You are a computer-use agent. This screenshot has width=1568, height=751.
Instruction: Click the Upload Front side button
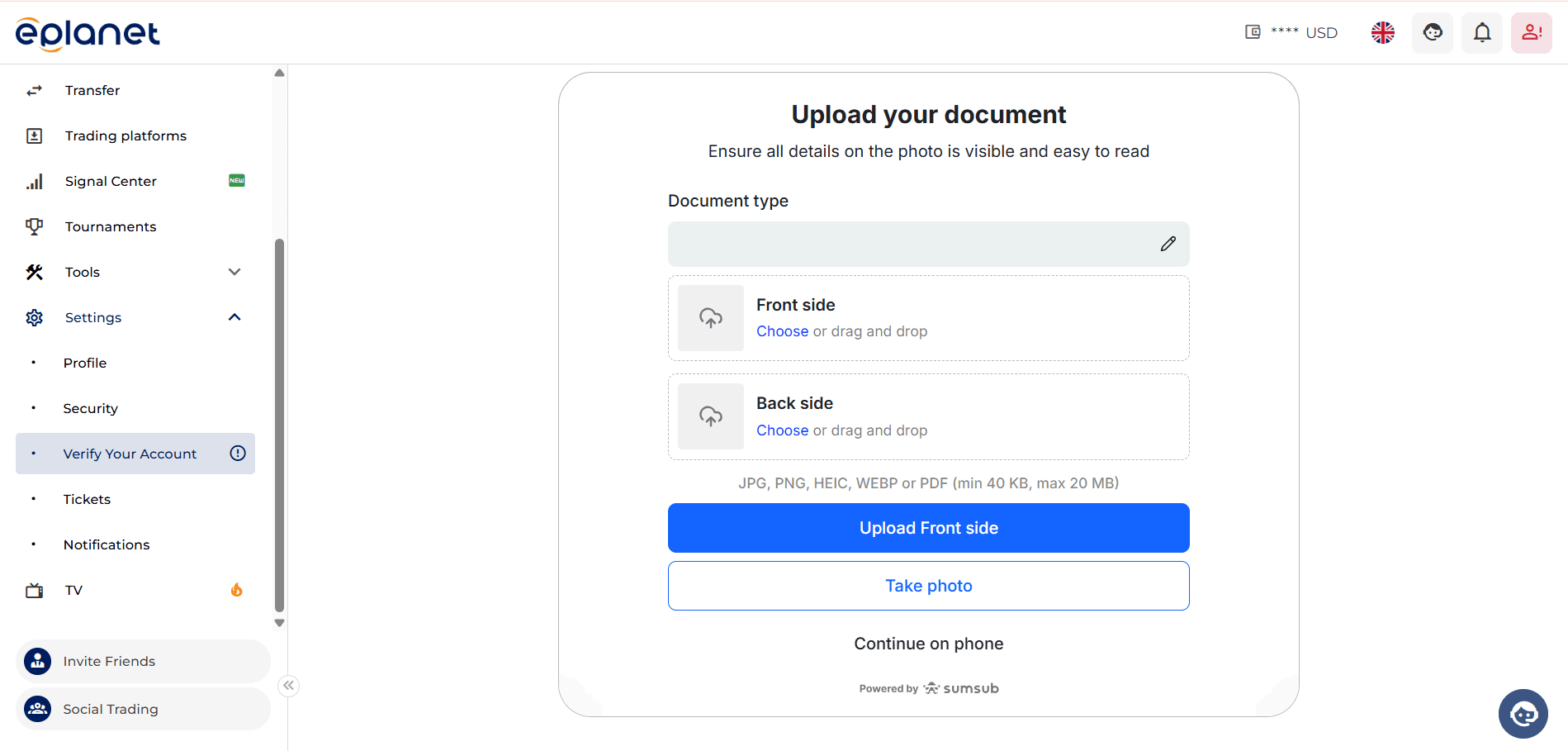point(928,527)
